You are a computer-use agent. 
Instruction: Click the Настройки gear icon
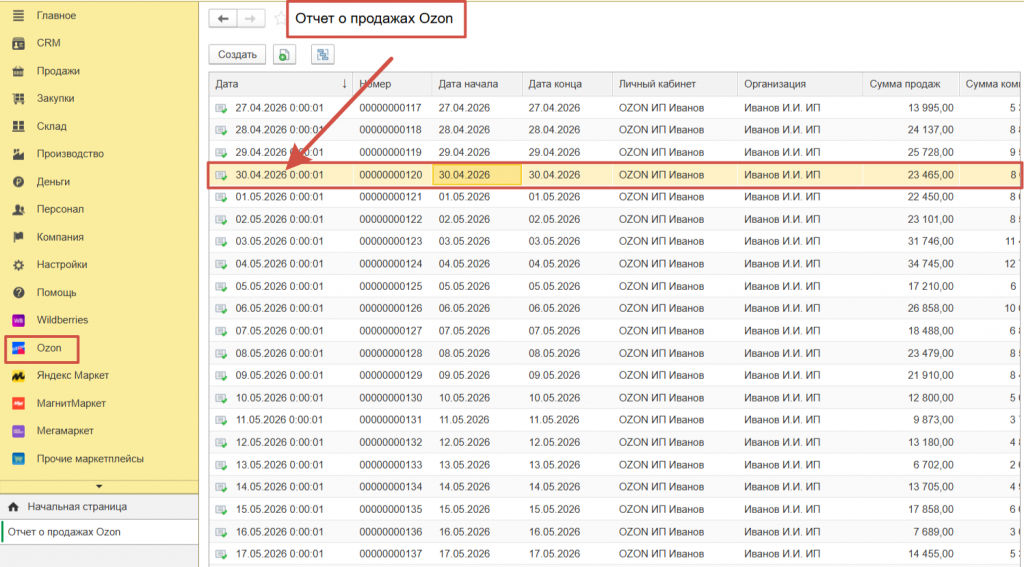point(18,265)
